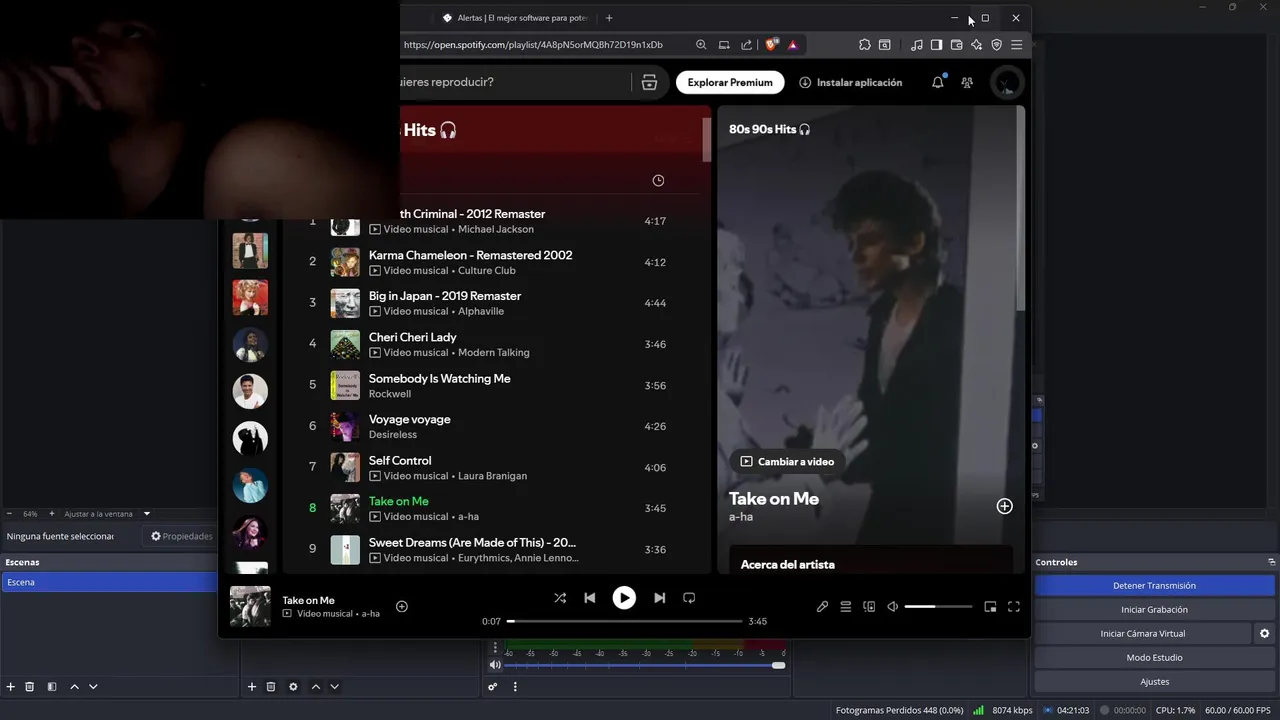Click Ajustes button in OBS controls

[1154, 681]
